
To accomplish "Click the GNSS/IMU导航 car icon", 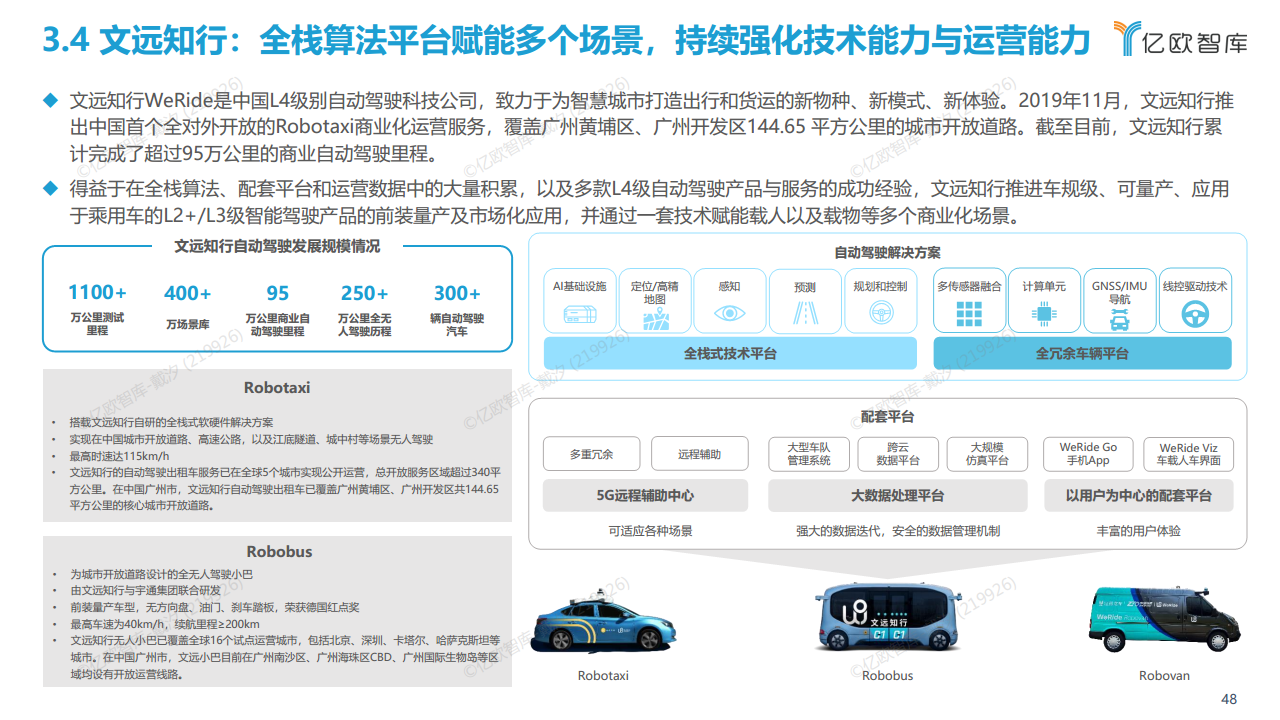I will point(1119,320).
